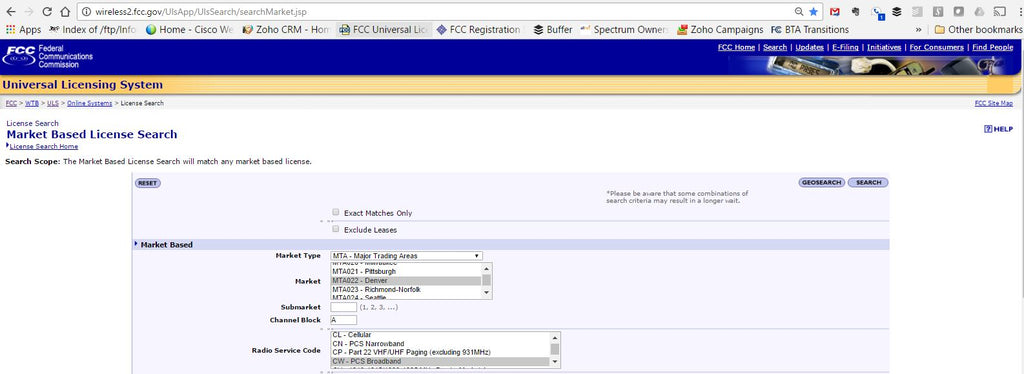
Task: Check Exclude Leases checkbox
Action: (x=336, y=229)
